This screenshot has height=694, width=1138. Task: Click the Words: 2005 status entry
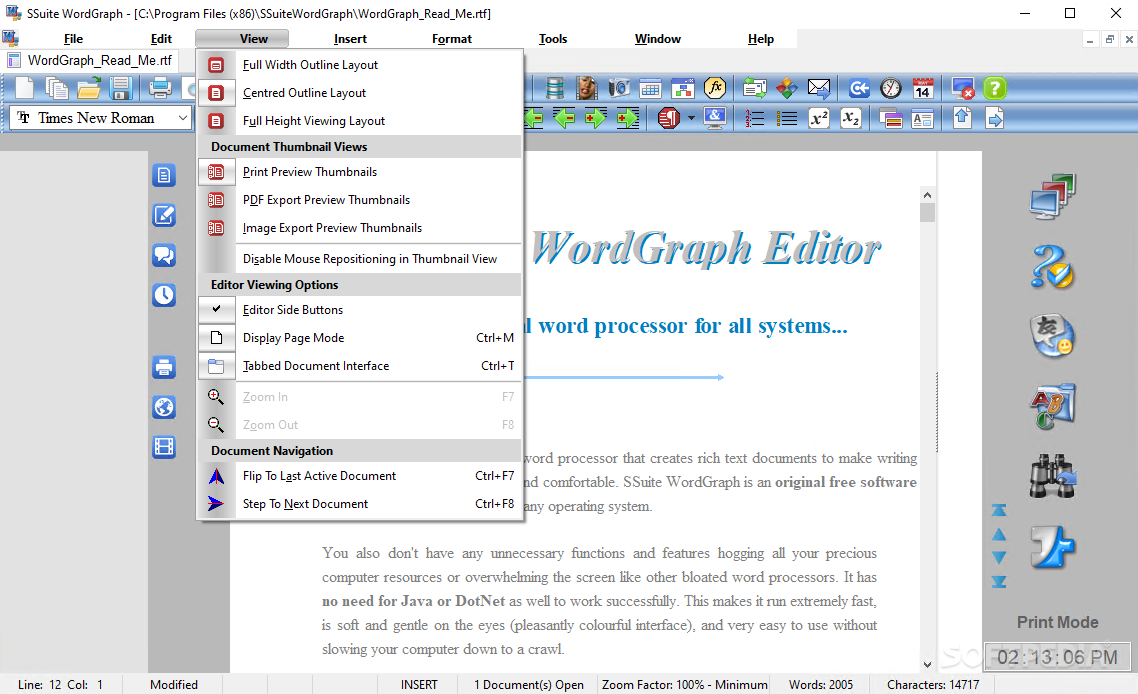coord(821,685)
